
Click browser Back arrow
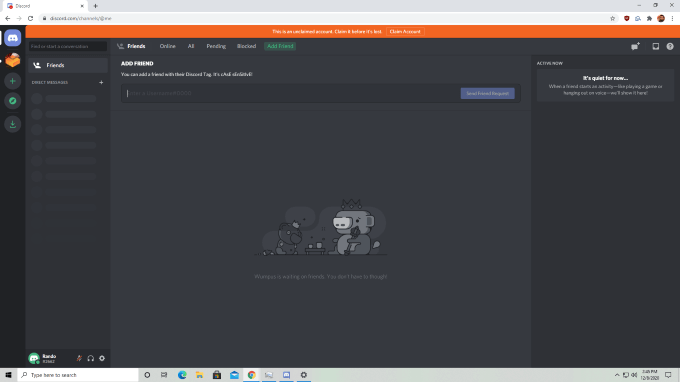(7, 19)
